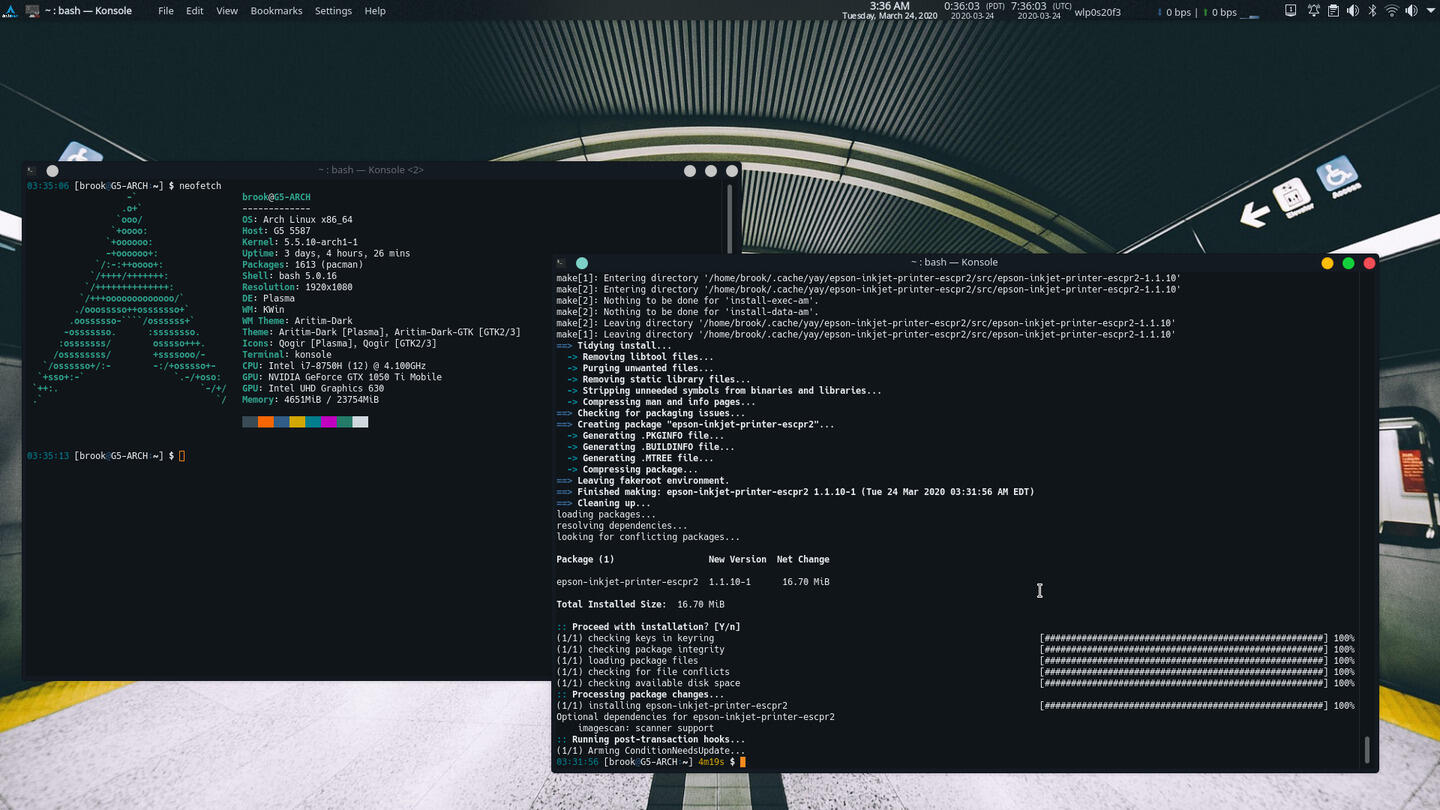Open the Edit menu
Image resolution: width=1440 pixels, height=810 pixels.
point(195,11)
